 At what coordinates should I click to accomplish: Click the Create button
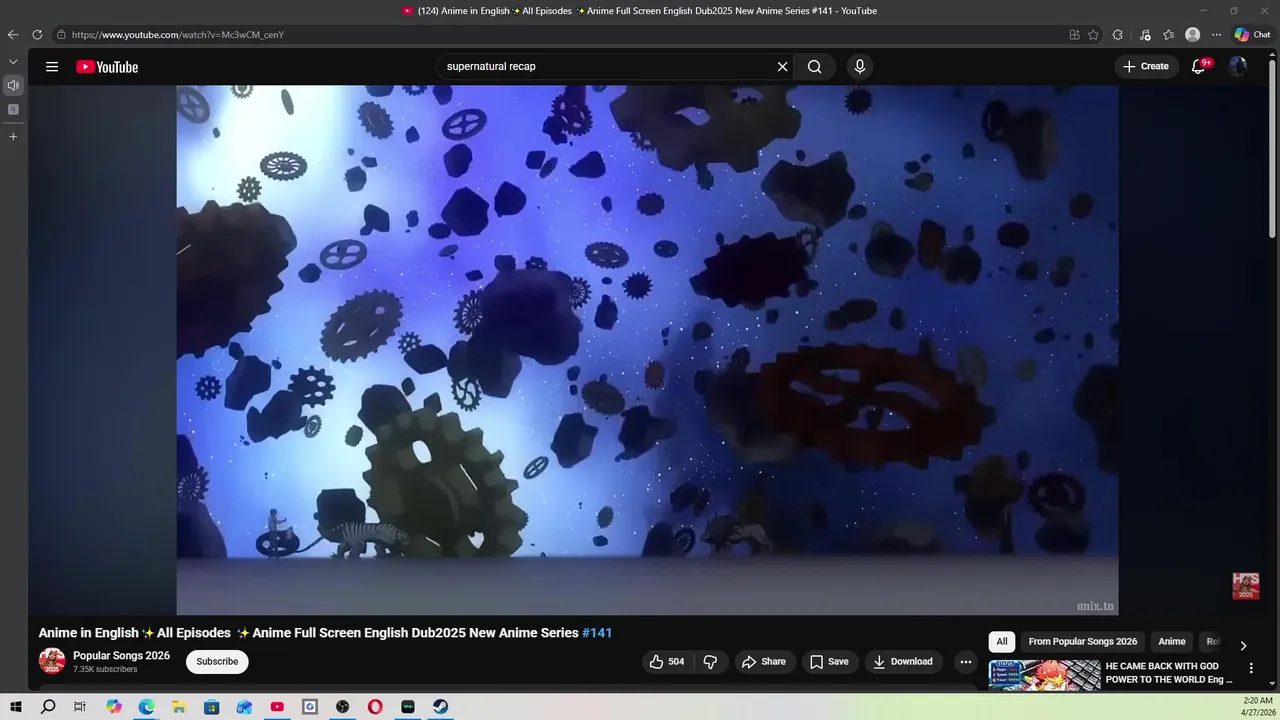(x=1145, y=67)
